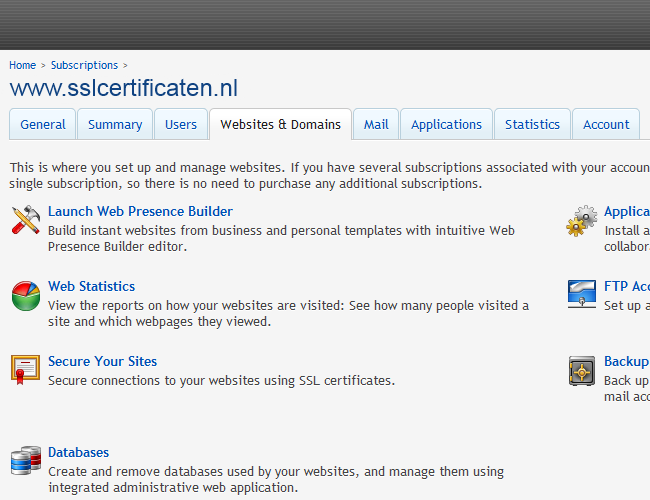Open the Summary tab
This screenshot has width=650, height=500.
pos(115,124)
